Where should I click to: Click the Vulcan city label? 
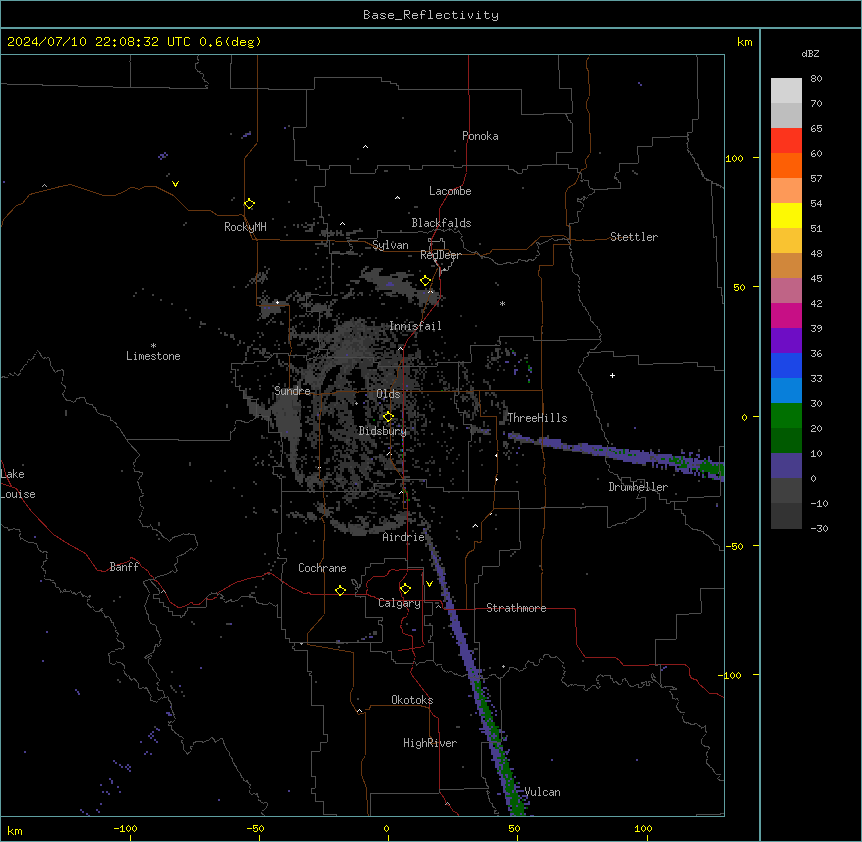543,792
